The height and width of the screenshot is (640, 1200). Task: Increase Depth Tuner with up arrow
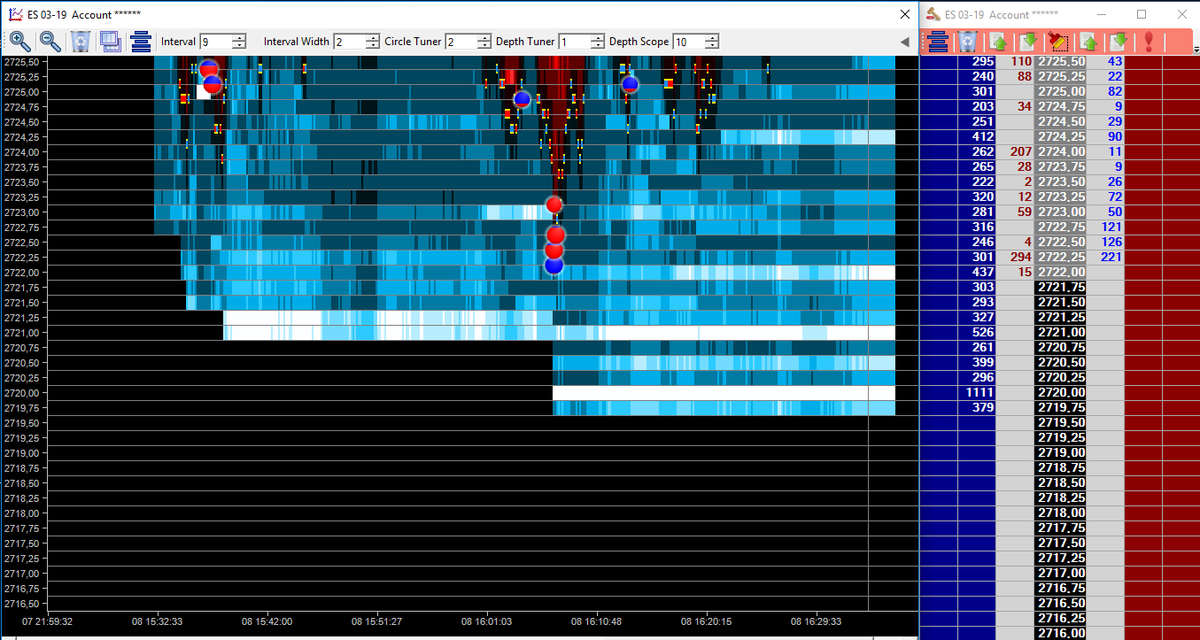coord(598,38)
